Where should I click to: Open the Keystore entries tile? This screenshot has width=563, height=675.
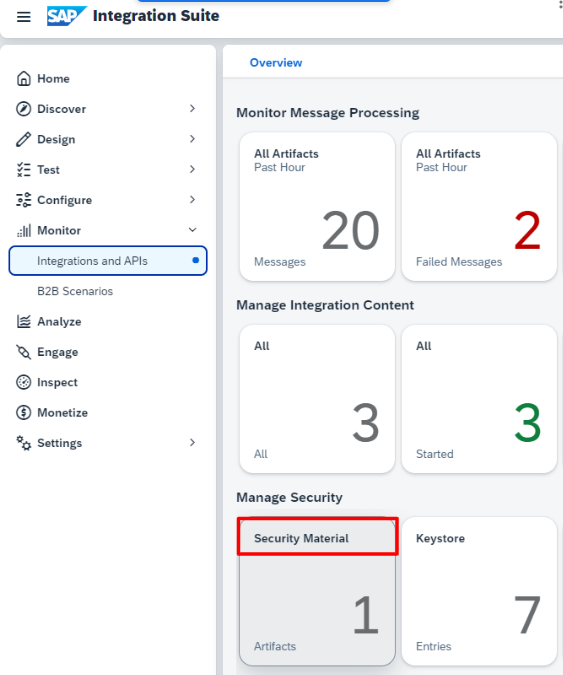[479, 591]
